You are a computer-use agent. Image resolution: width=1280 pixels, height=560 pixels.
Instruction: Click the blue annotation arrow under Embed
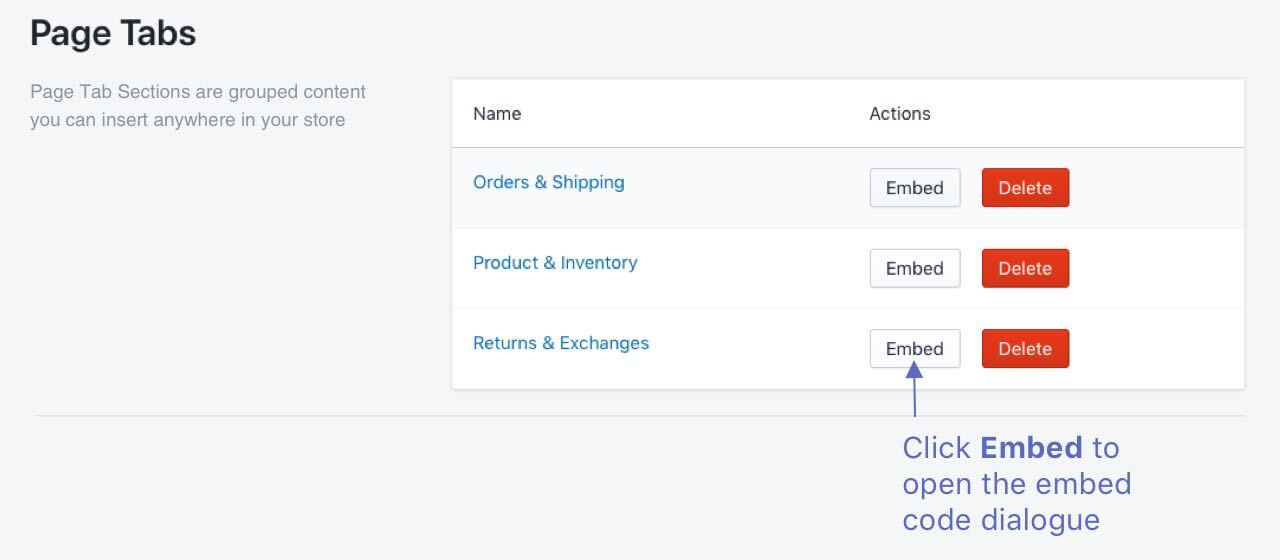coord(914,390)
